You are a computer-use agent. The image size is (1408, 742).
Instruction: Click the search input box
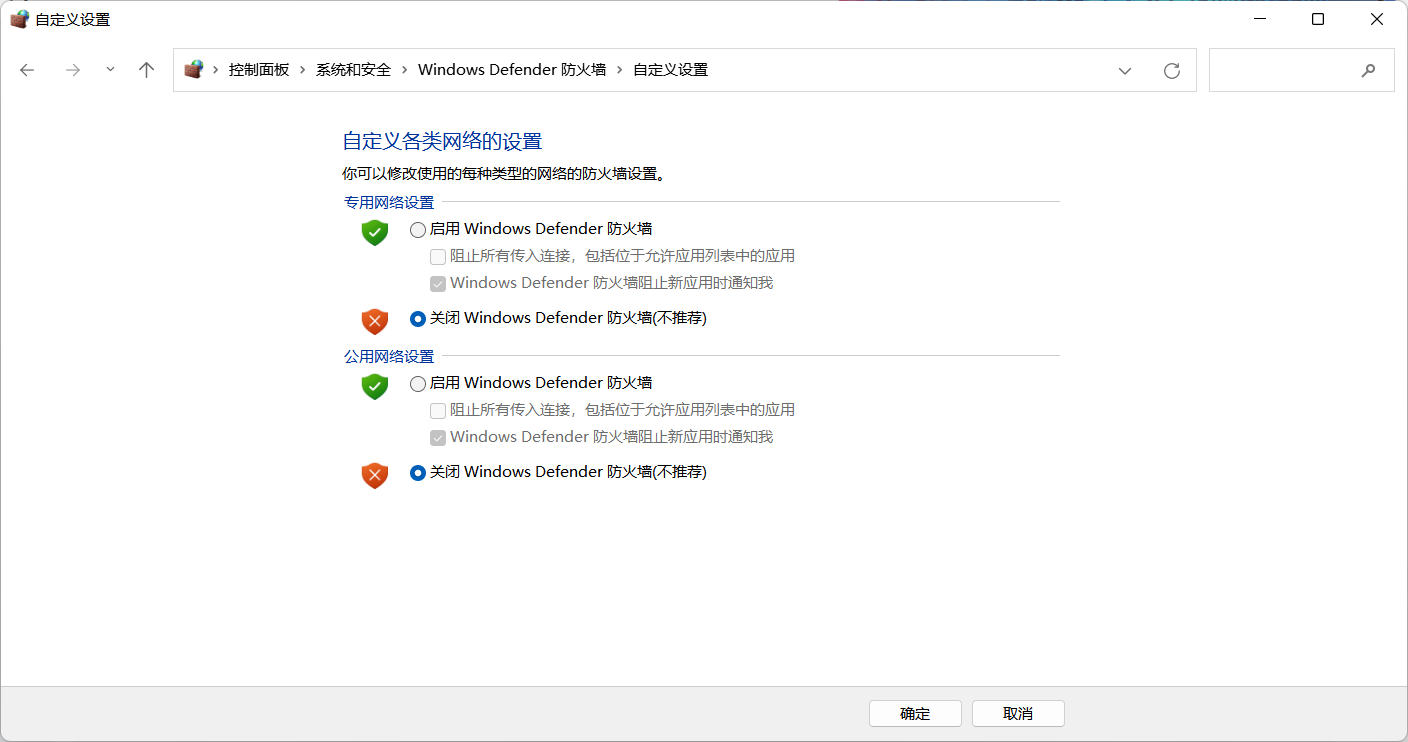pos(1301,70)
